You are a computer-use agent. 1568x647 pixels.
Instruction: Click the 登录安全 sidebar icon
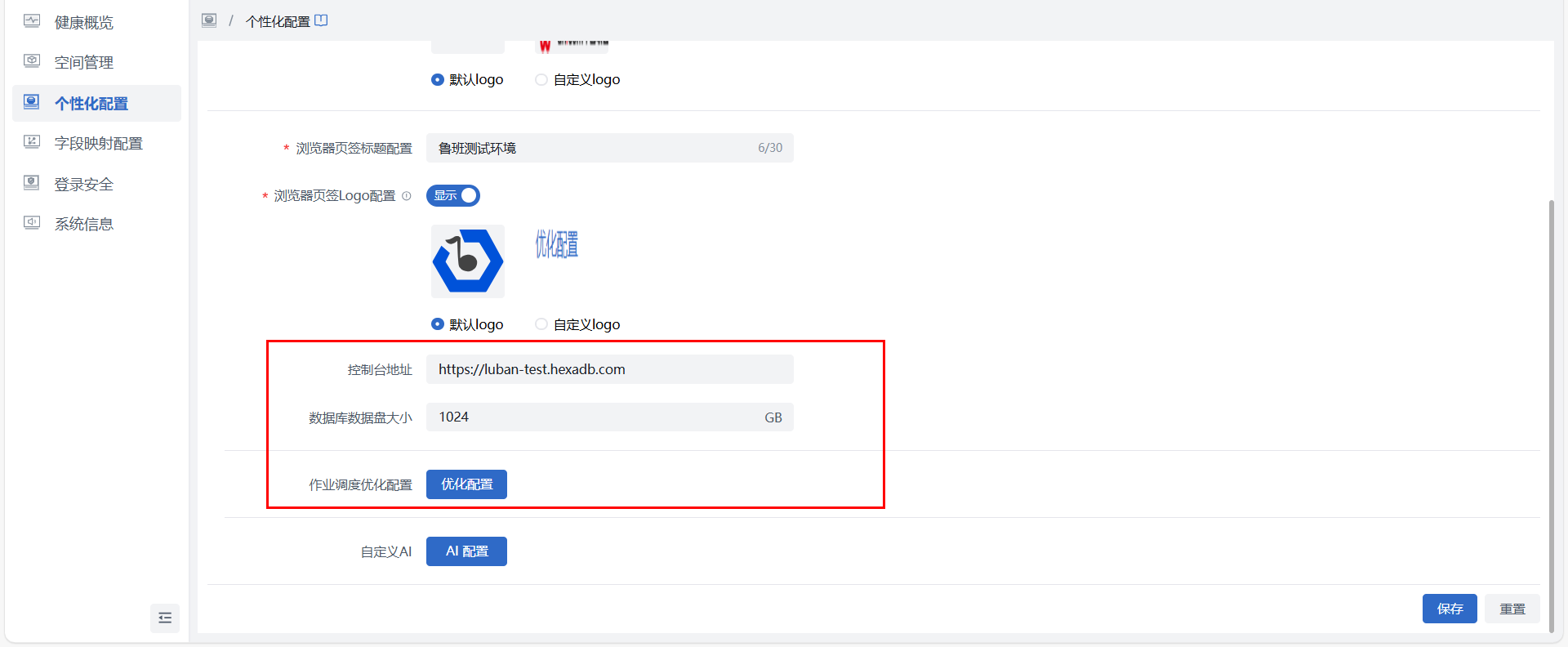pyautogui.click(x=32, y=183)
